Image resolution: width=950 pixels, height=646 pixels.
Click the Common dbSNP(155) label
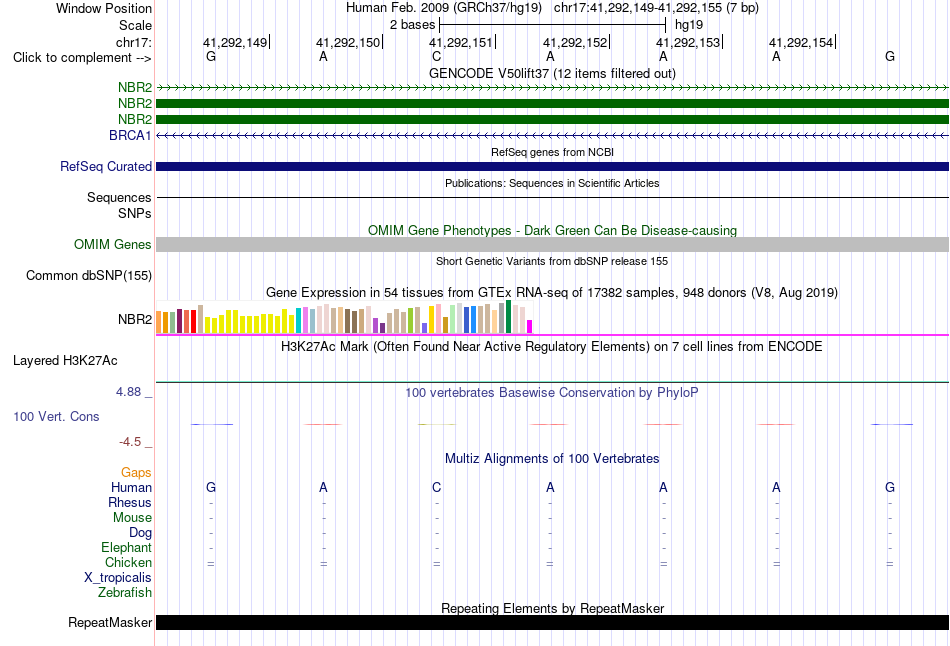88,276
